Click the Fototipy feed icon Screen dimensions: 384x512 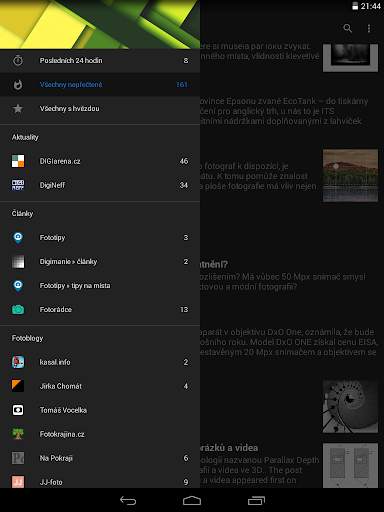pyautogui.click(x=18, y=238)
